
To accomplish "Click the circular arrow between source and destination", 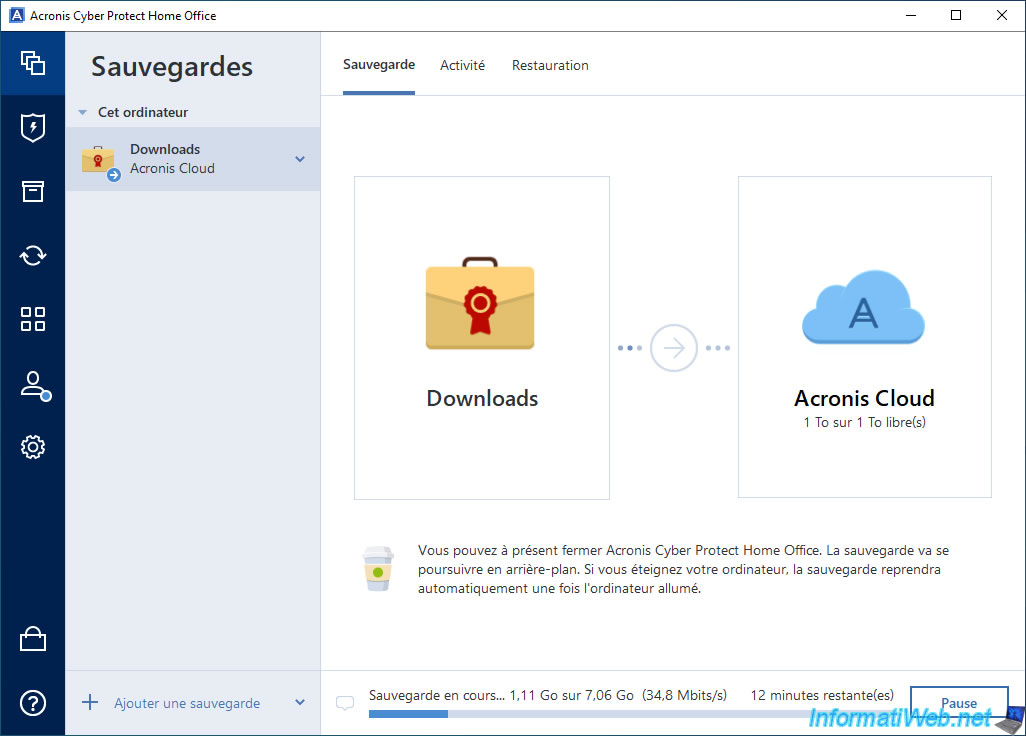I will 673,348.
